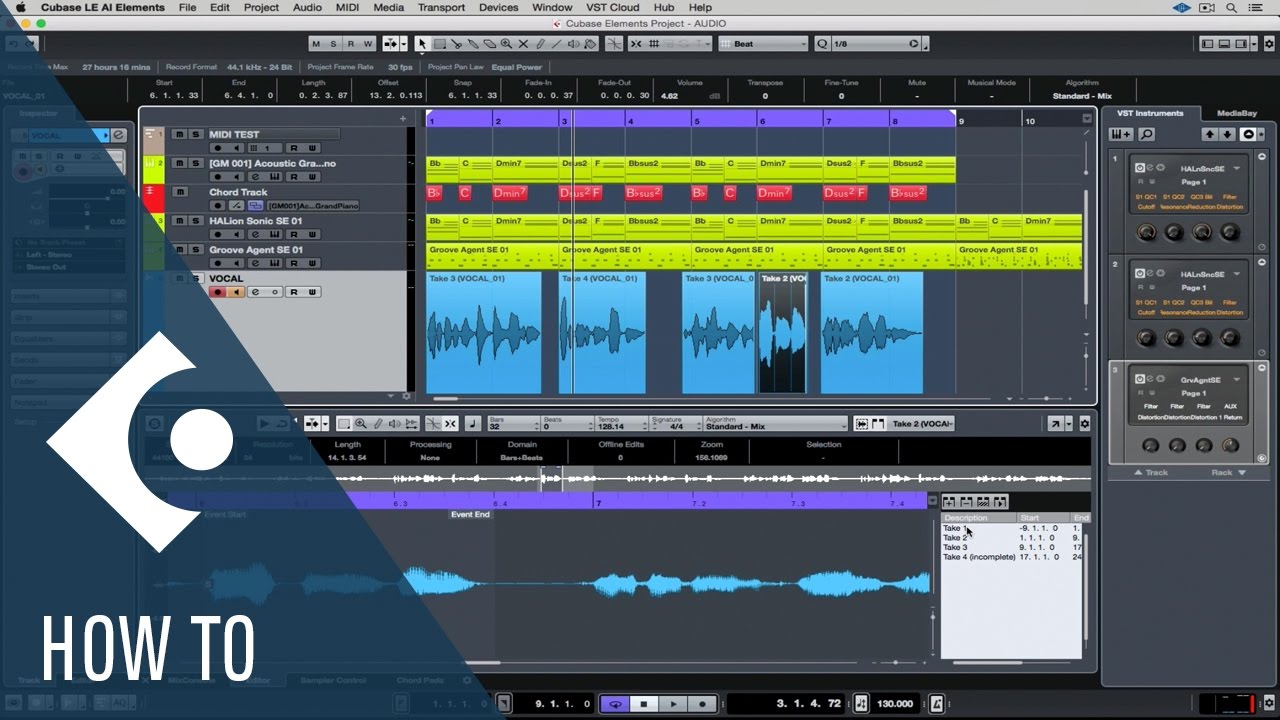Click Find Instruments magnifier icon
The image size is (1280, 720).
click(x=1146, y=134)
